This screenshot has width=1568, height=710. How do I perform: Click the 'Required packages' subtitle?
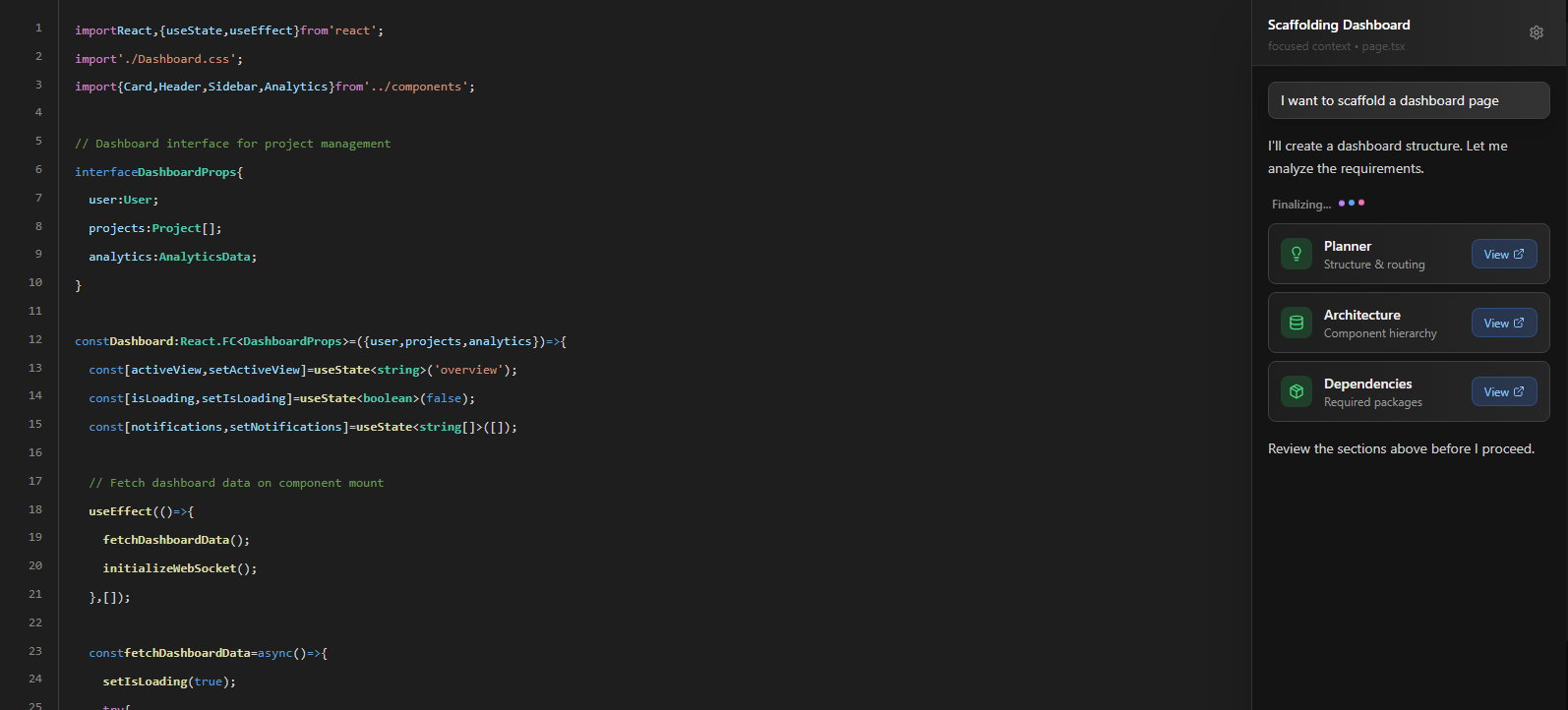tap(1373, 402)
